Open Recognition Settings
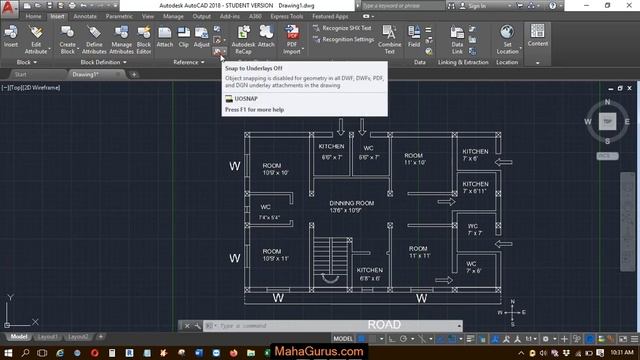The height and width of the screenshot is (360, 640). pyautogui.click(x=343, y=40)
